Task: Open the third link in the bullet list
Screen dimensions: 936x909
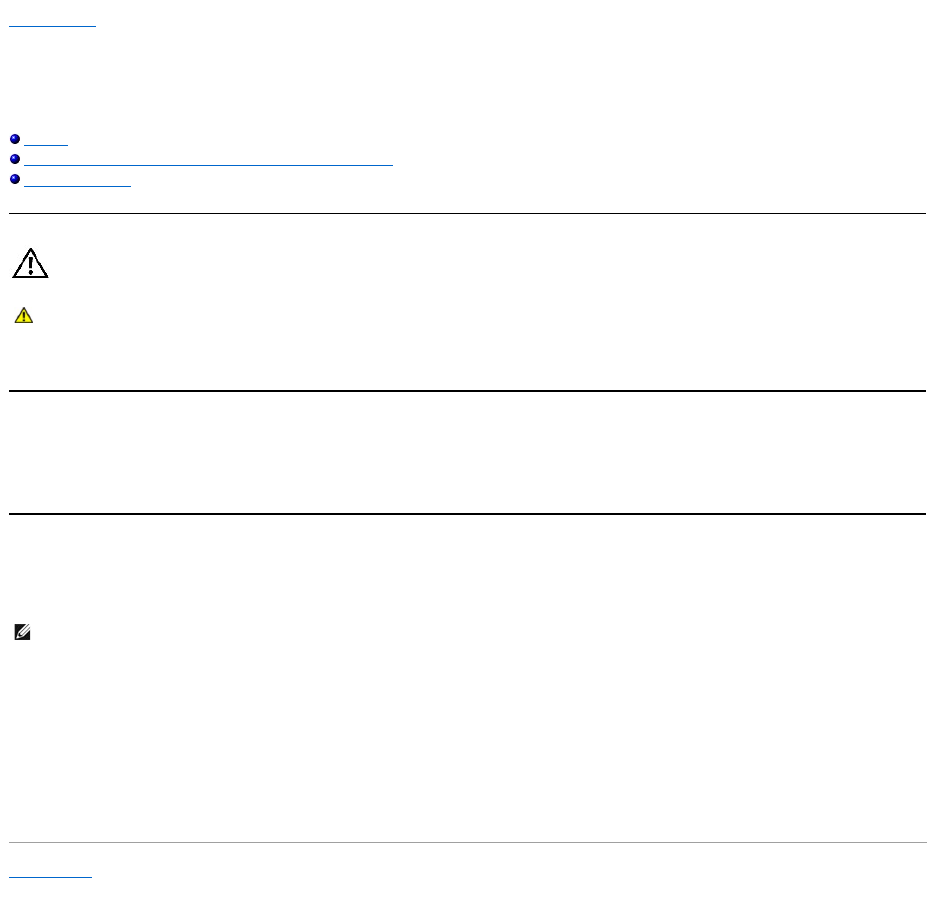Action: pos(77,182)
